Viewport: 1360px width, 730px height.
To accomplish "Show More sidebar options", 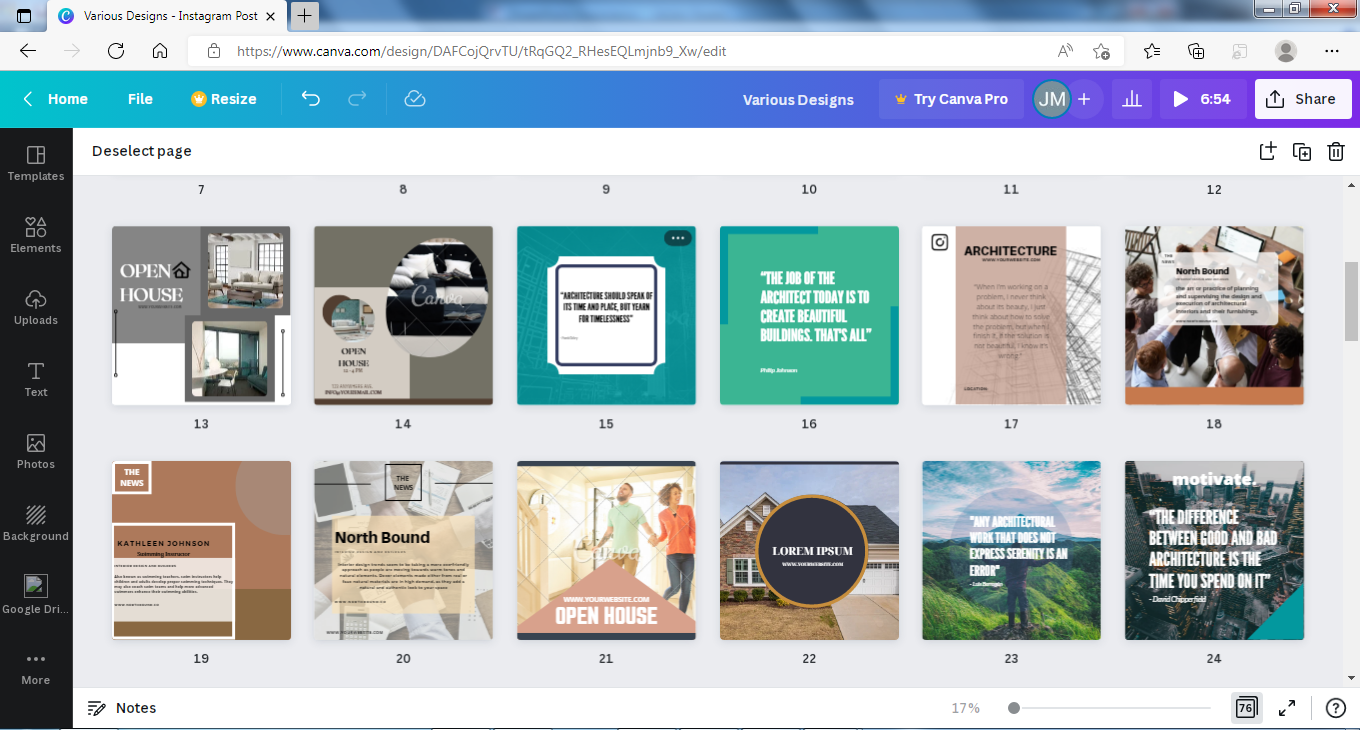I will 36,668.
